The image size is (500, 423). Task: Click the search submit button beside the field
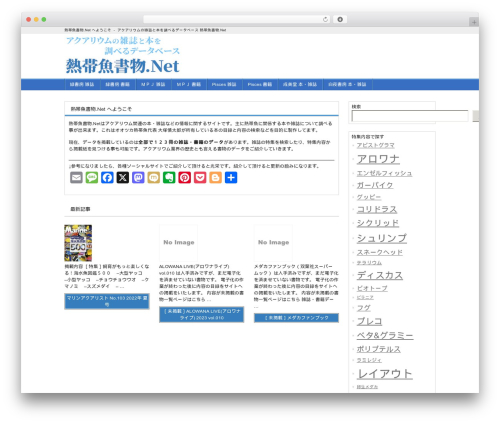pos(476,116)
